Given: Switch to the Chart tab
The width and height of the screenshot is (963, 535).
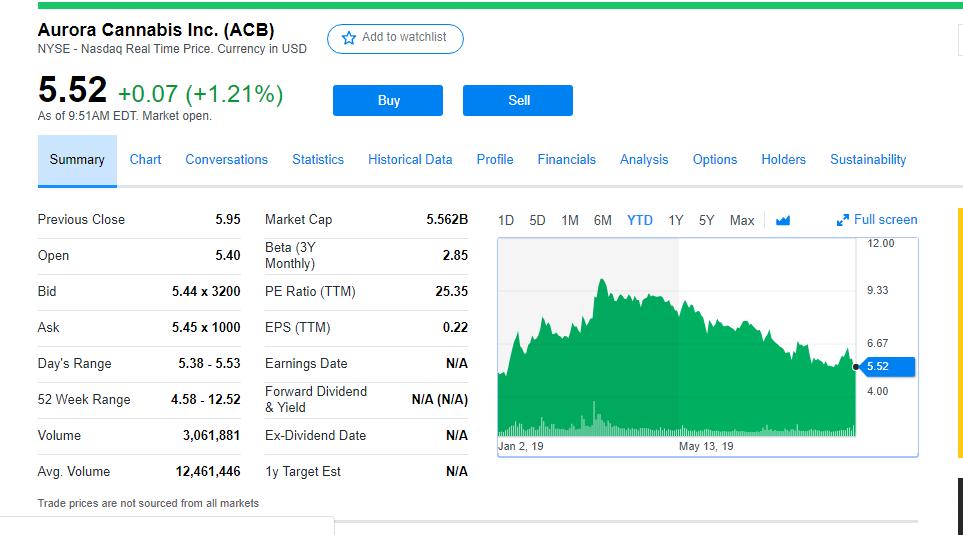Looking at the screenshot, I should 145,160.
